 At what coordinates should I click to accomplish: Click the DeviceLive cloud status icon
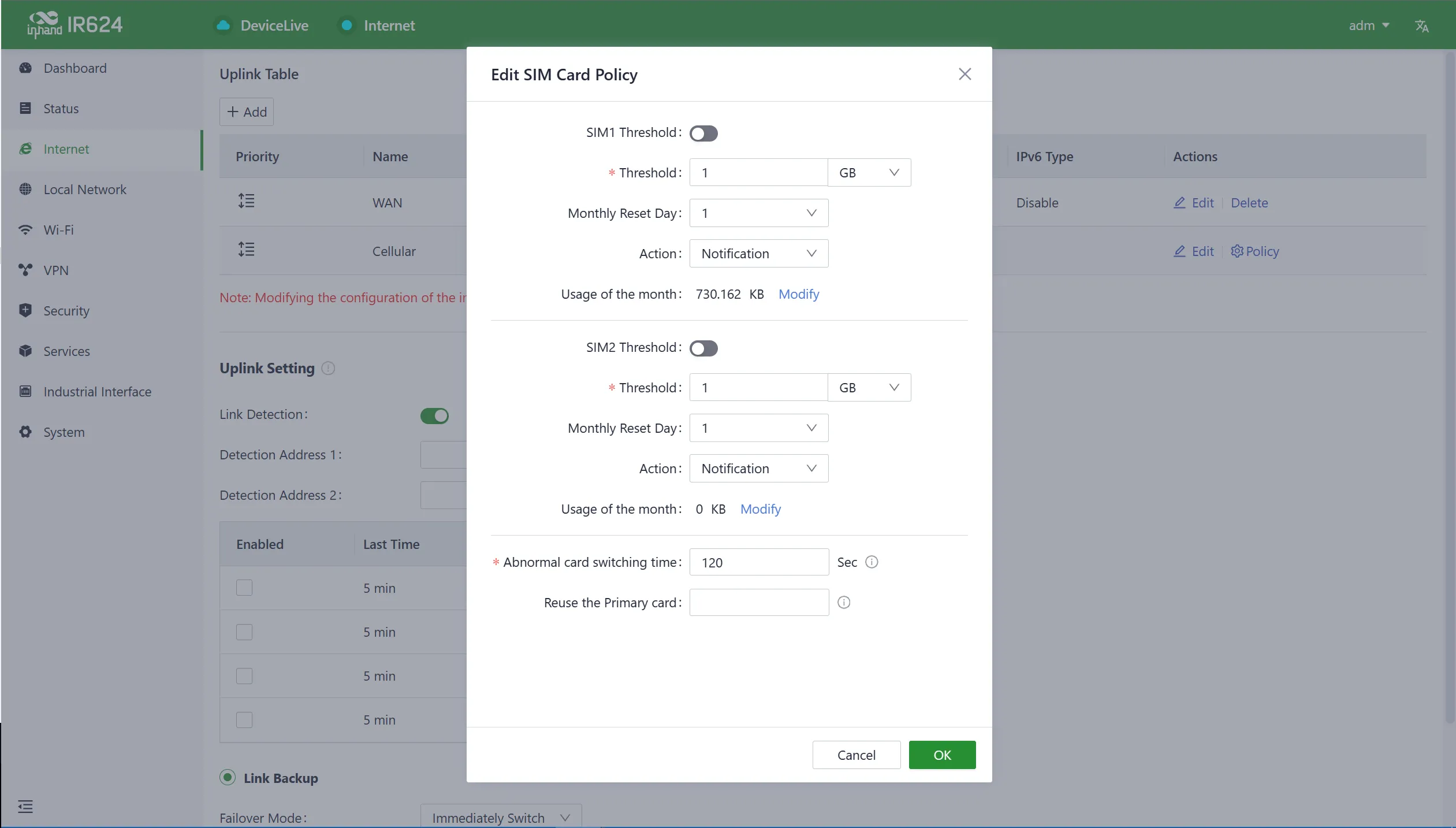click(224, 25)
